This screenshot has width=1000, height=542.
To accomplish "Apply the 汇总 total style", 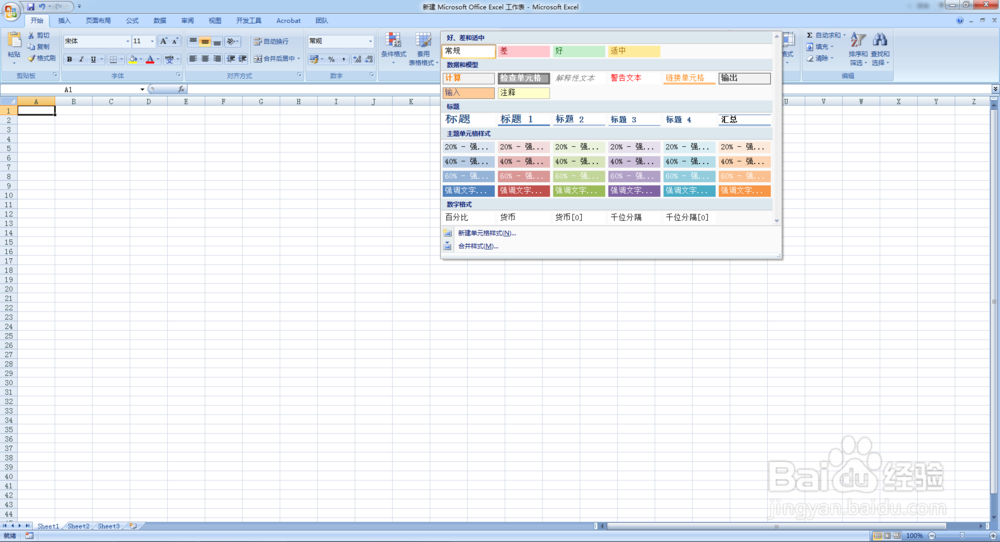I will pyautogui.click(x=744, y=119).
